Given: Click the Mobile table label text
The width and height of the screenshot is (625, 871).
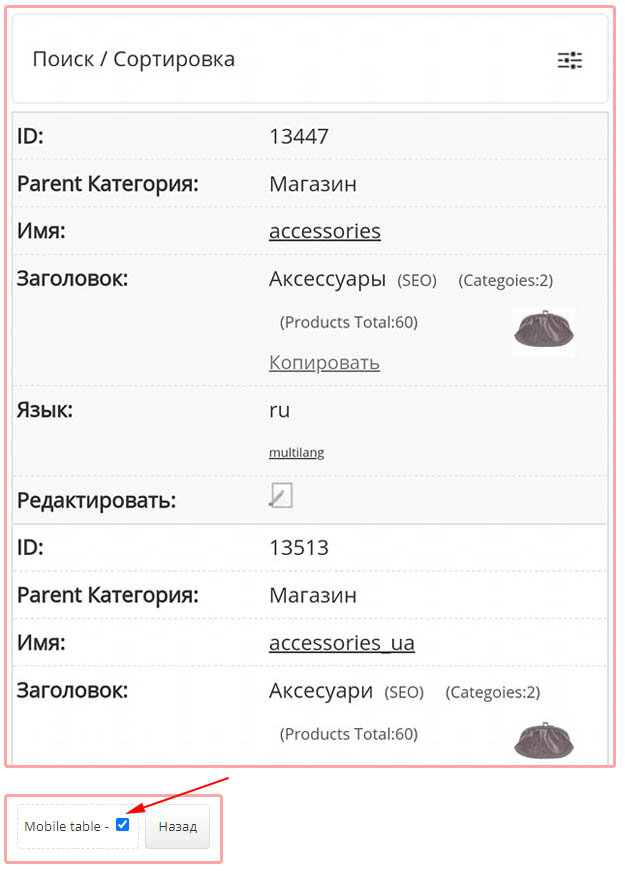Looking at the screenshot, I should pyautogui.click(x=66, y=826).
